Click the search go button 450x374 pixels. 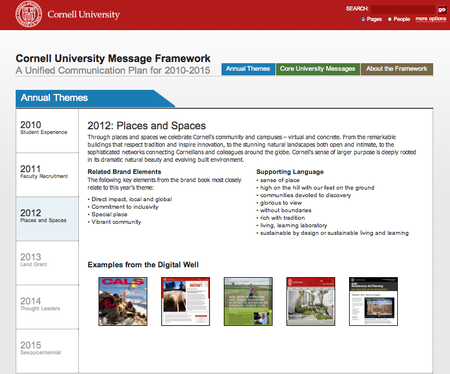point(442,9)
